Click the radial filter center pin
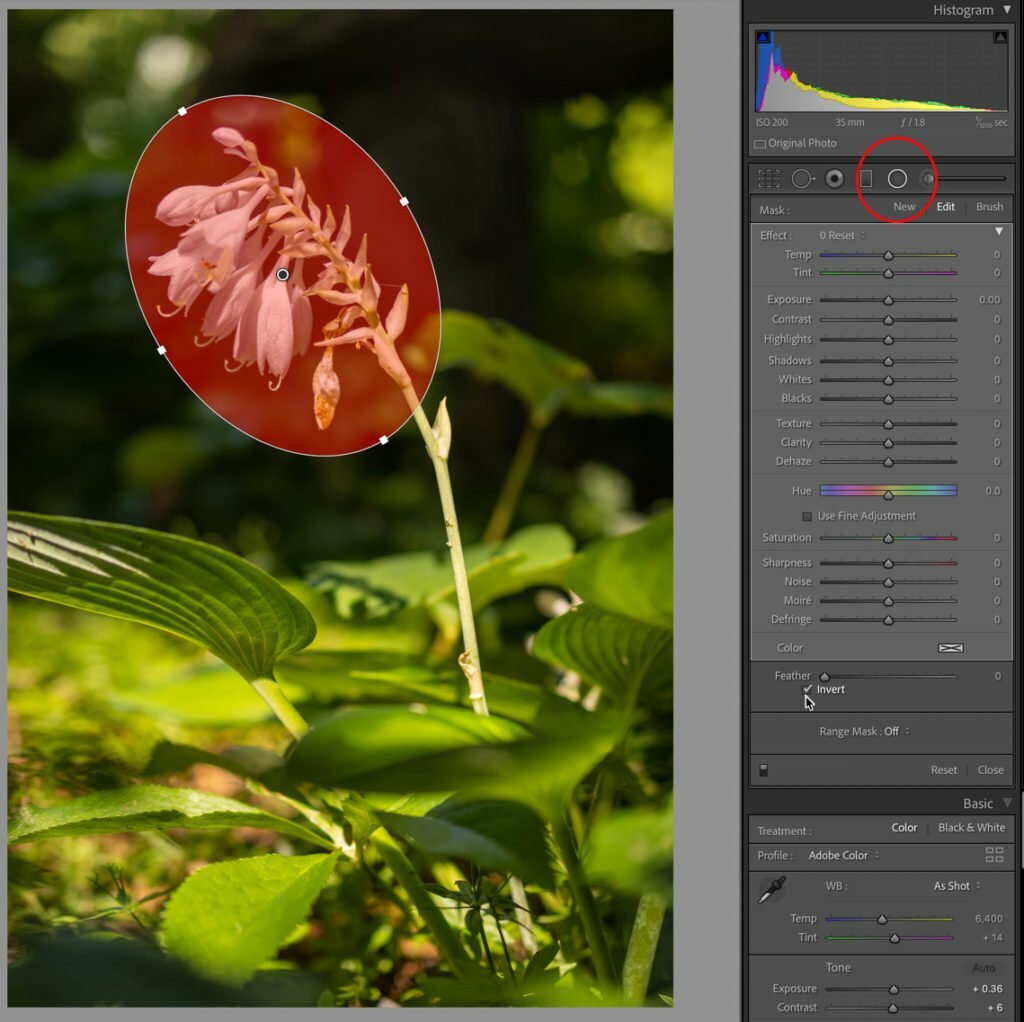 282,274
